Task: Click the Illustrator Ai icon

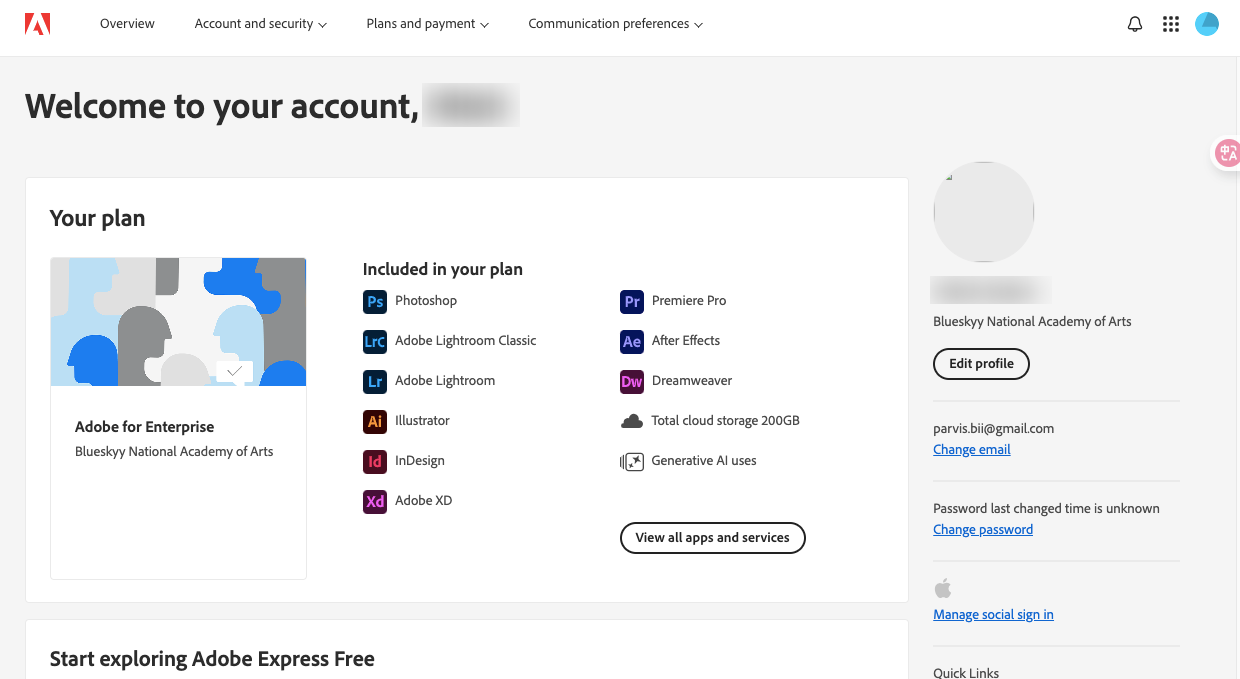Action: click(x=375, y=421)
